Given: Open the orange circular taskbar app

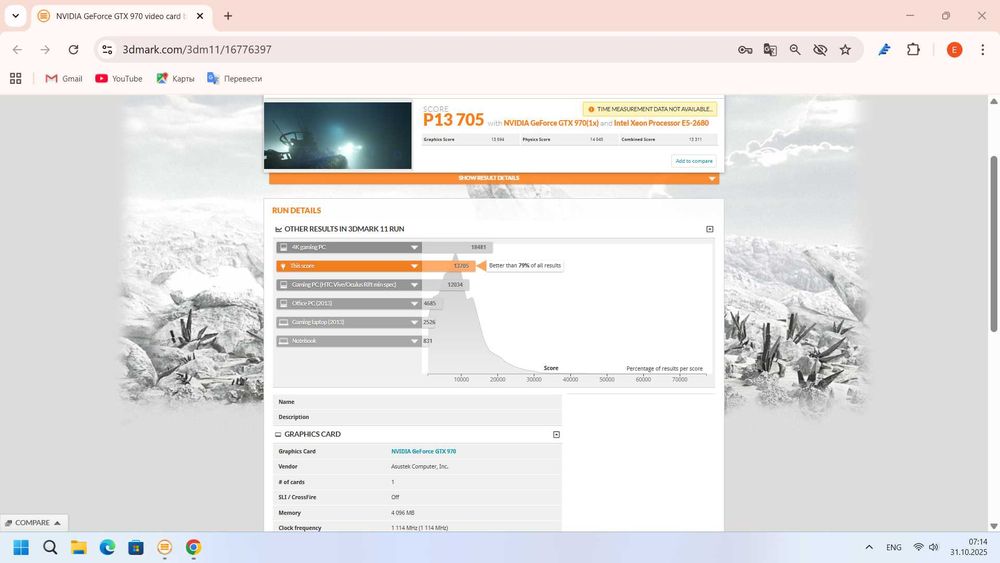Looking at the screenshot, I should point(165,547).
